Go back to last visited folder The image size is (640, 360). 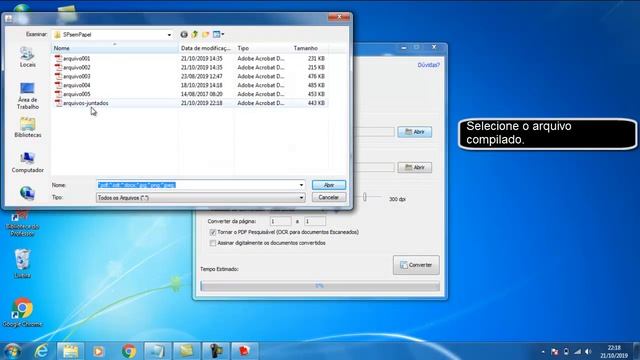click(184, 35)
